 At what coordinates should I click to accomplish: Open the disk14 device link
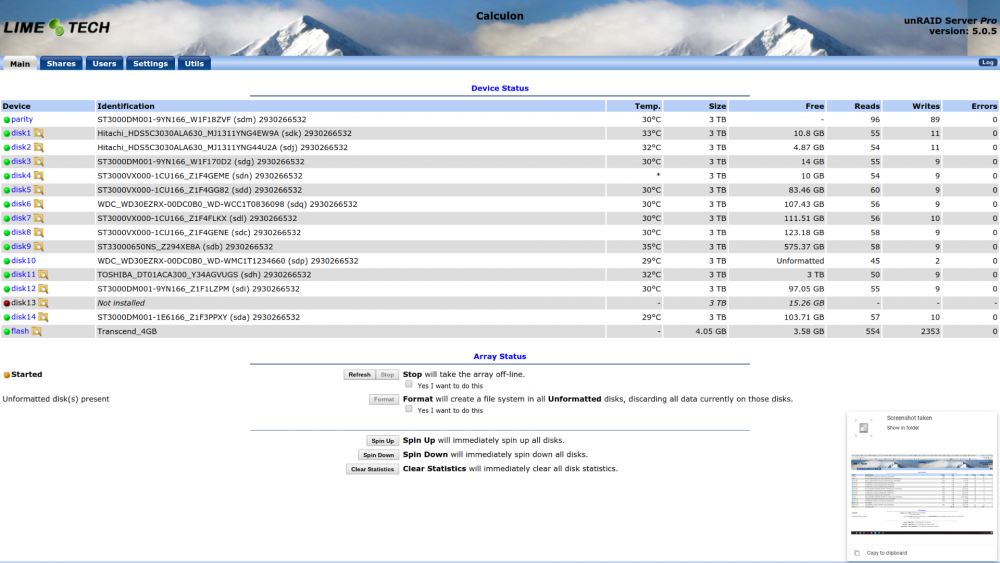[x=23, y=317]
